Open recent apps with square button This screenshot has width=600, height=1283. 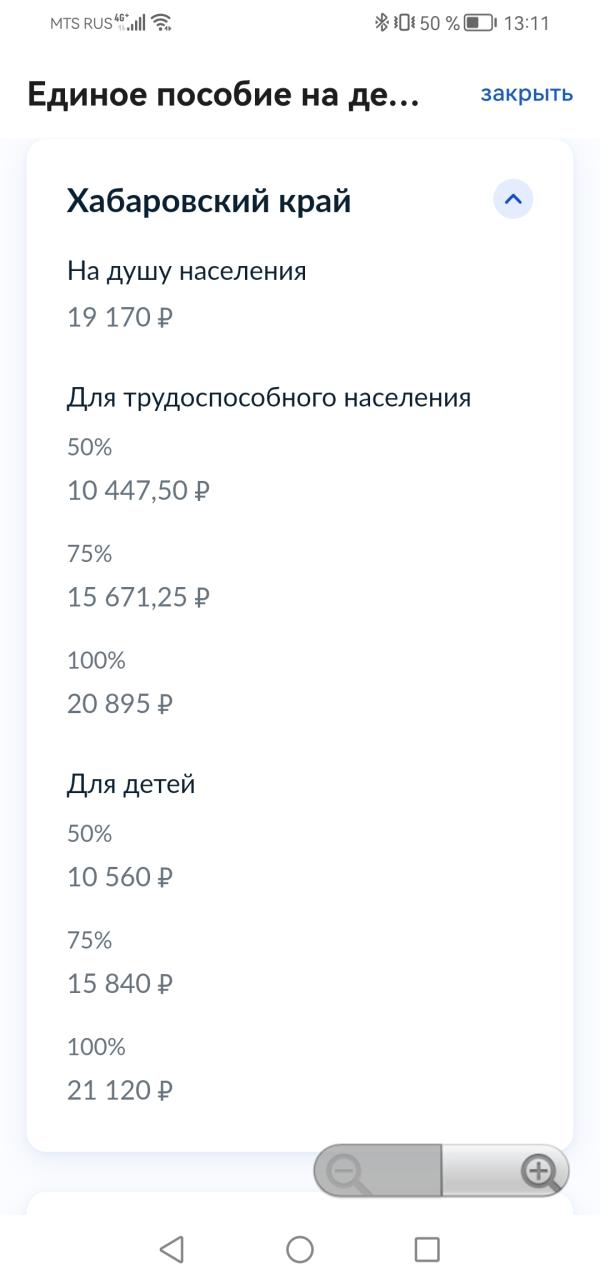pyautogui.click(x=427, y=1249)
